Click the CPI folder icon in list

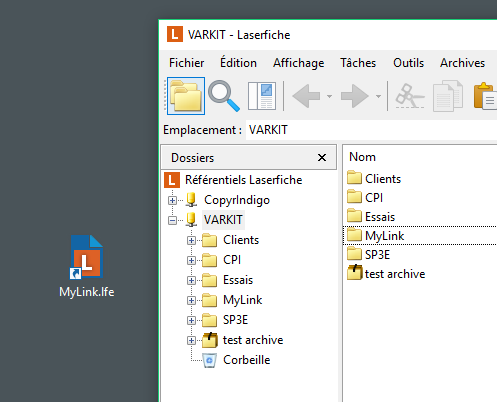pos(354,197)
